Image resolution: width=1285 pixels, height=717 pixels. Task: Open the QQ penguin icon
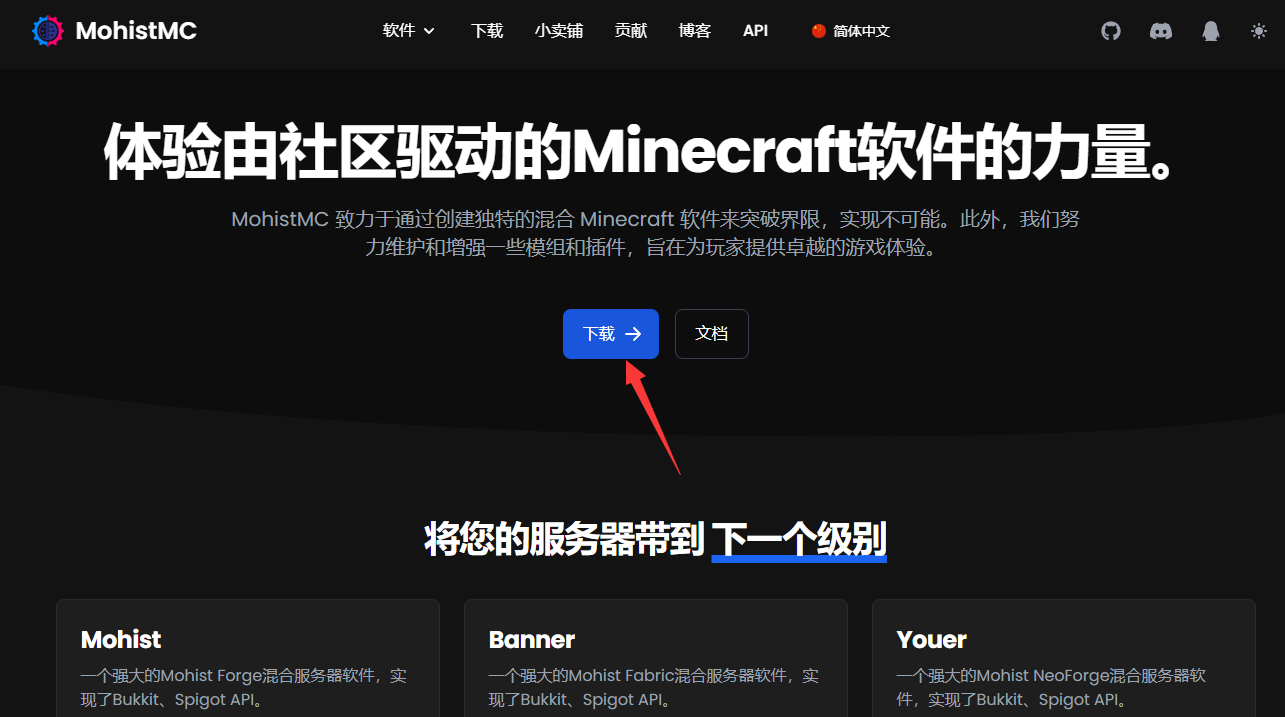(1211, 31)
